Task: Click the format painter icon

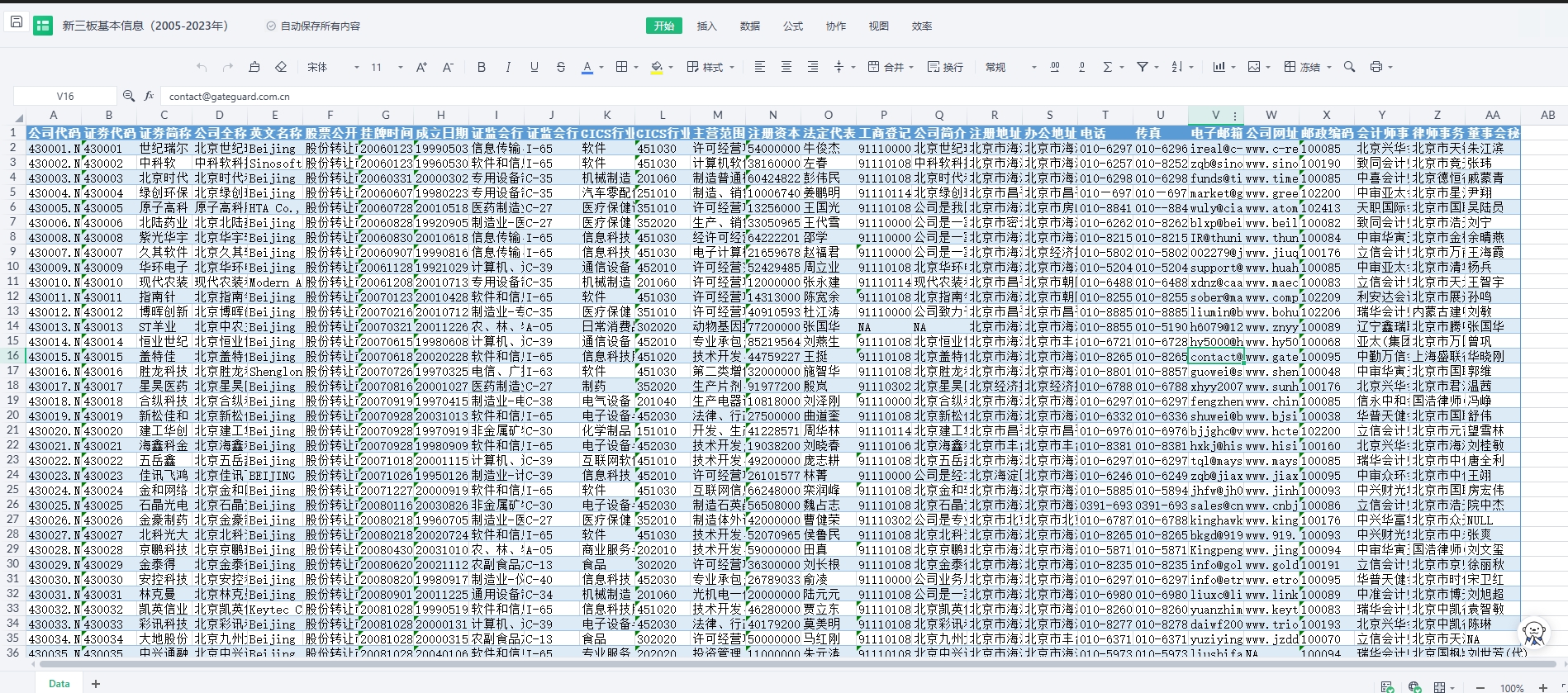Action: (x=254, y=67)
